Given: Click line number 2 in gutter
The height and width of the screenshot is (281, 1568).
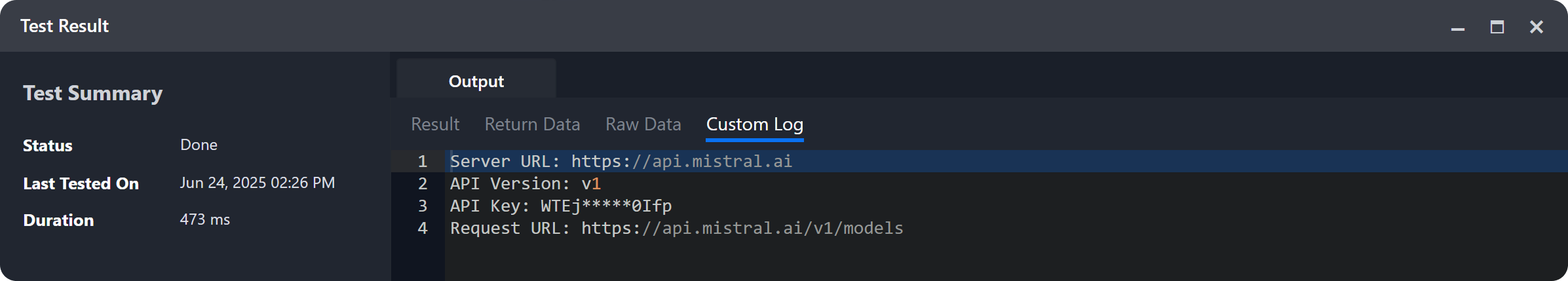Looking at the screenshot, I should [423, 183].
